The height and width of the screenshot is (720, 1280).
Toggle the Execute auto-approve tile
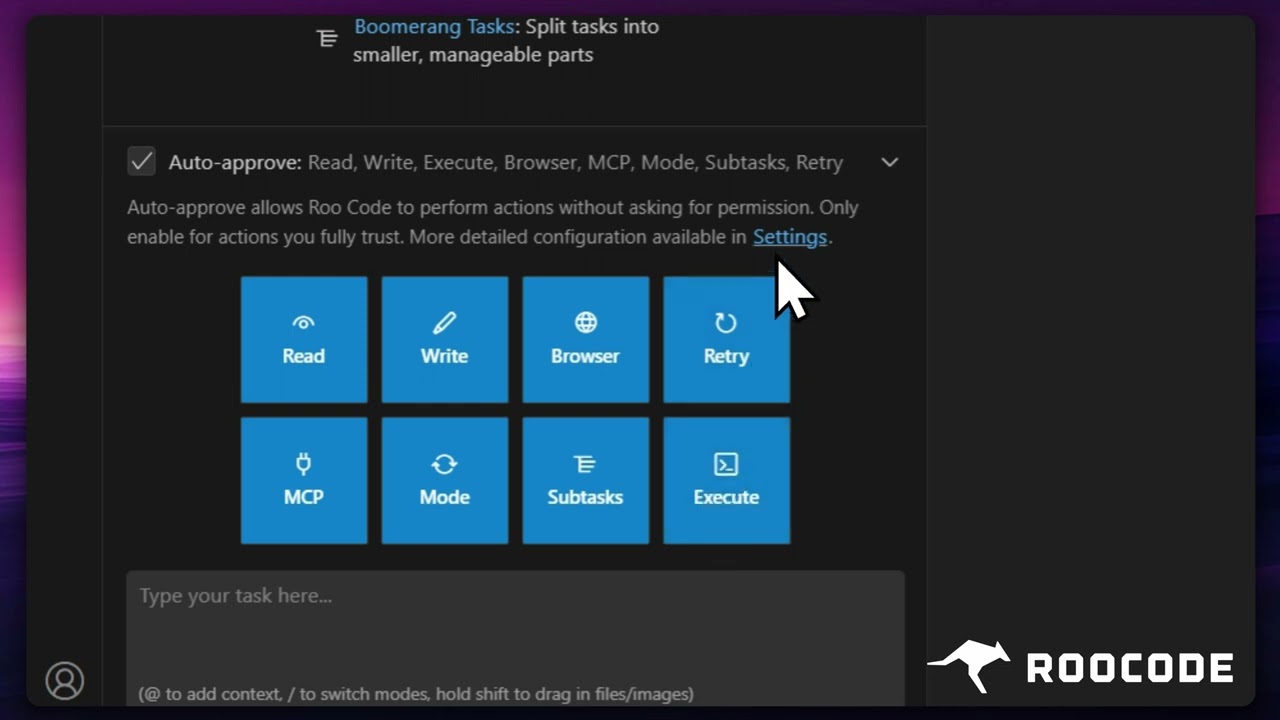tap(727, 481)
